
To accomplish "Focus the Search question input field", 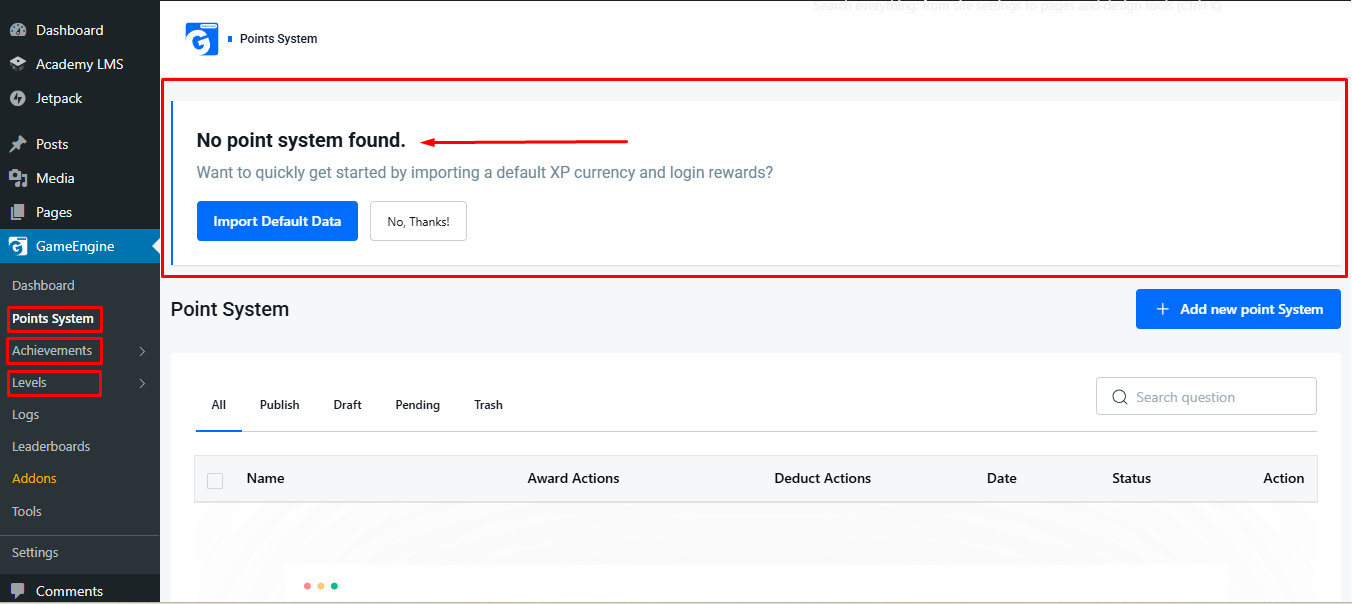I will pos(1206,396).
